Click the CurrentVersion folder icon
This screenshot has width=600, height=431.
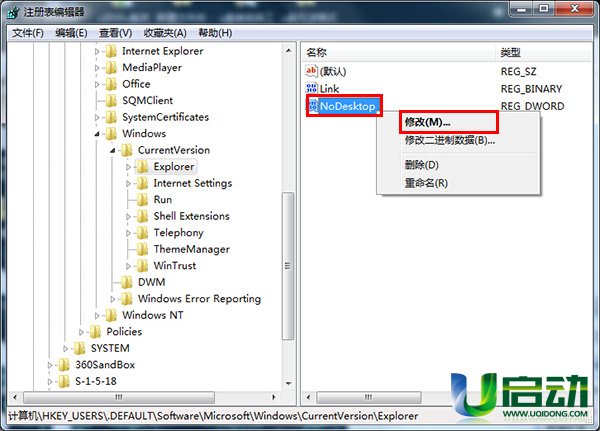click(127, 150)
